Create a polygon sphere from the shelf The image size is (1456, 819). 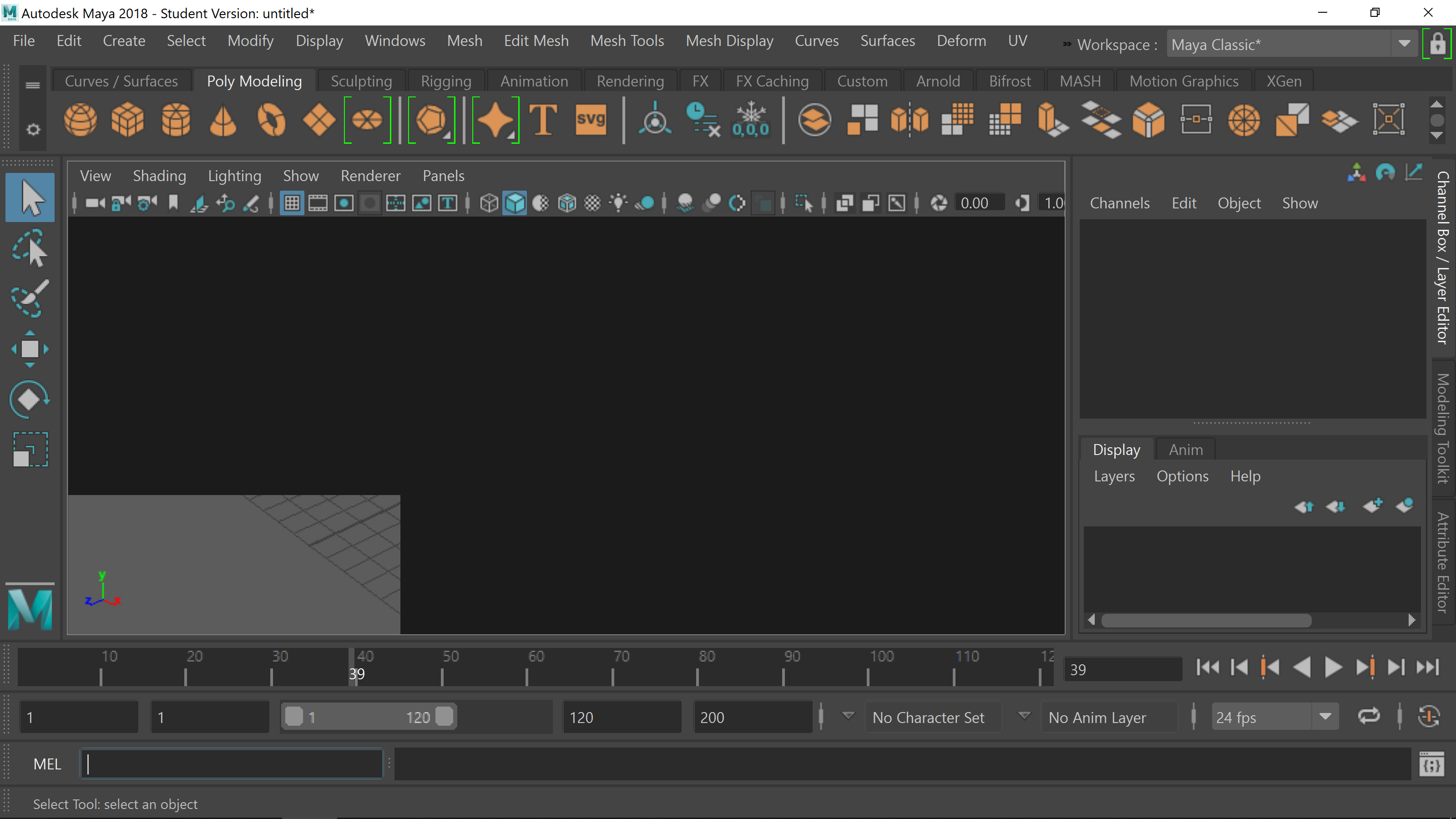(x=80, y=120)
